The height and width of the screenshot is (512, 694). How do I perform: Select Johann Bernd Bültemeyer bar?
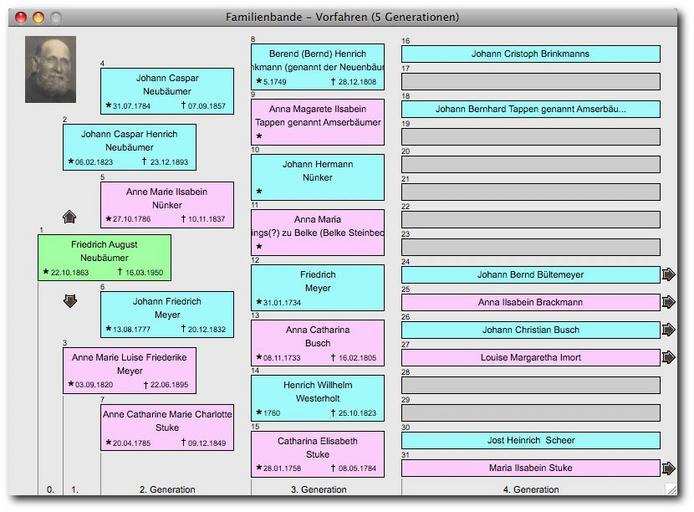[x=531, y=275]
